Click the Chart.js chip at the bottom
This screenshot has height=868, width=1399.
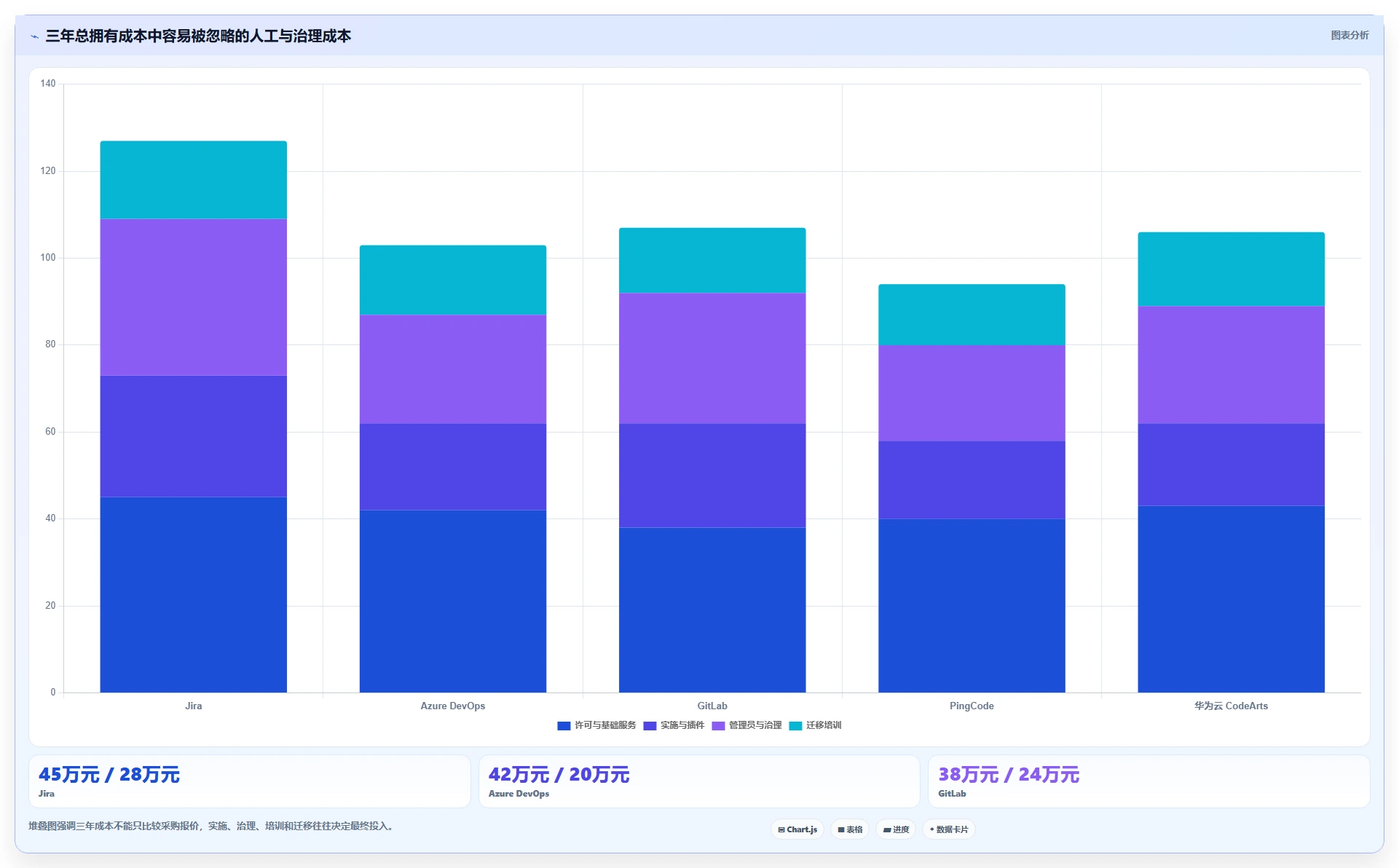[797, 829]
